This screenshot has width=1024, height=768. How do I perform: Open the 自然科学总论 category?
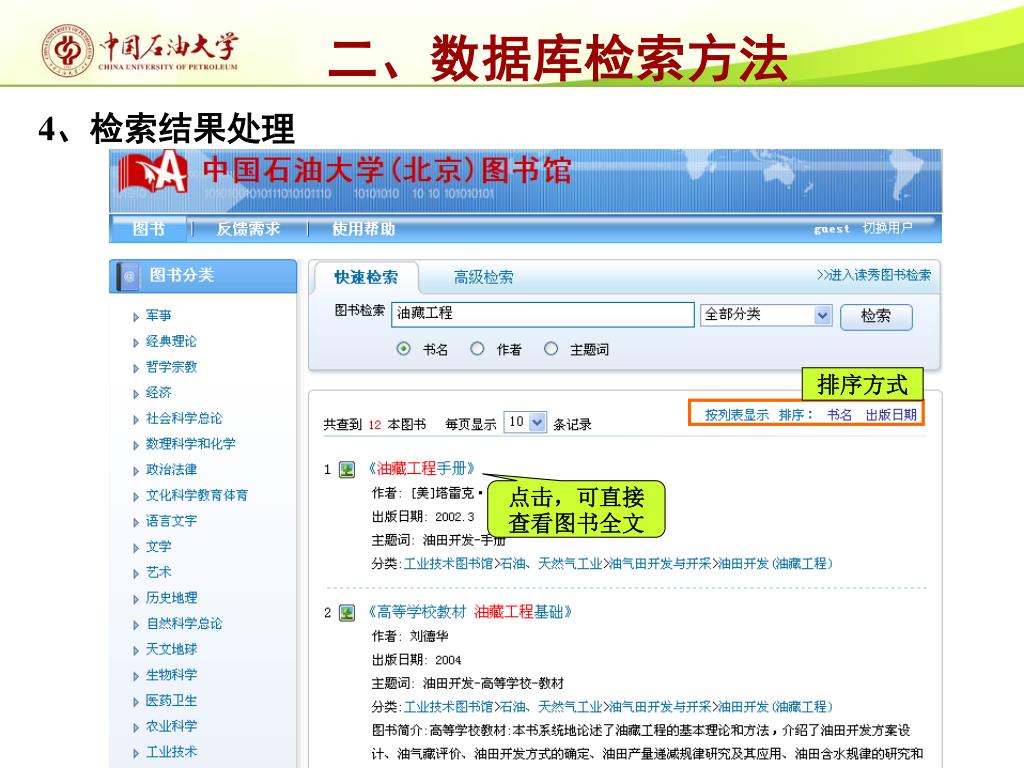coord(184,624)
